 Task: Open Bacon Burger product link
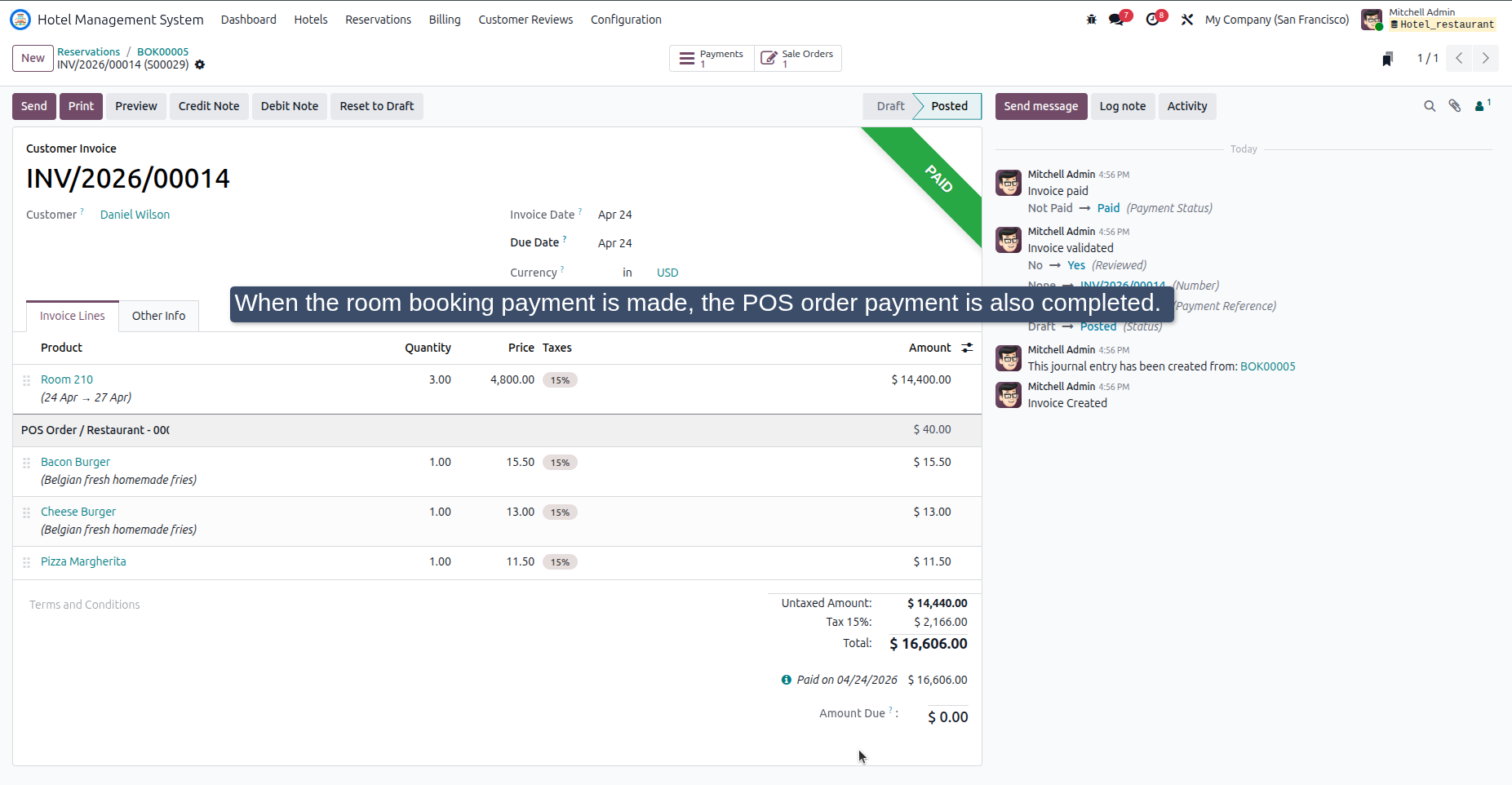(x=75, y=462)
